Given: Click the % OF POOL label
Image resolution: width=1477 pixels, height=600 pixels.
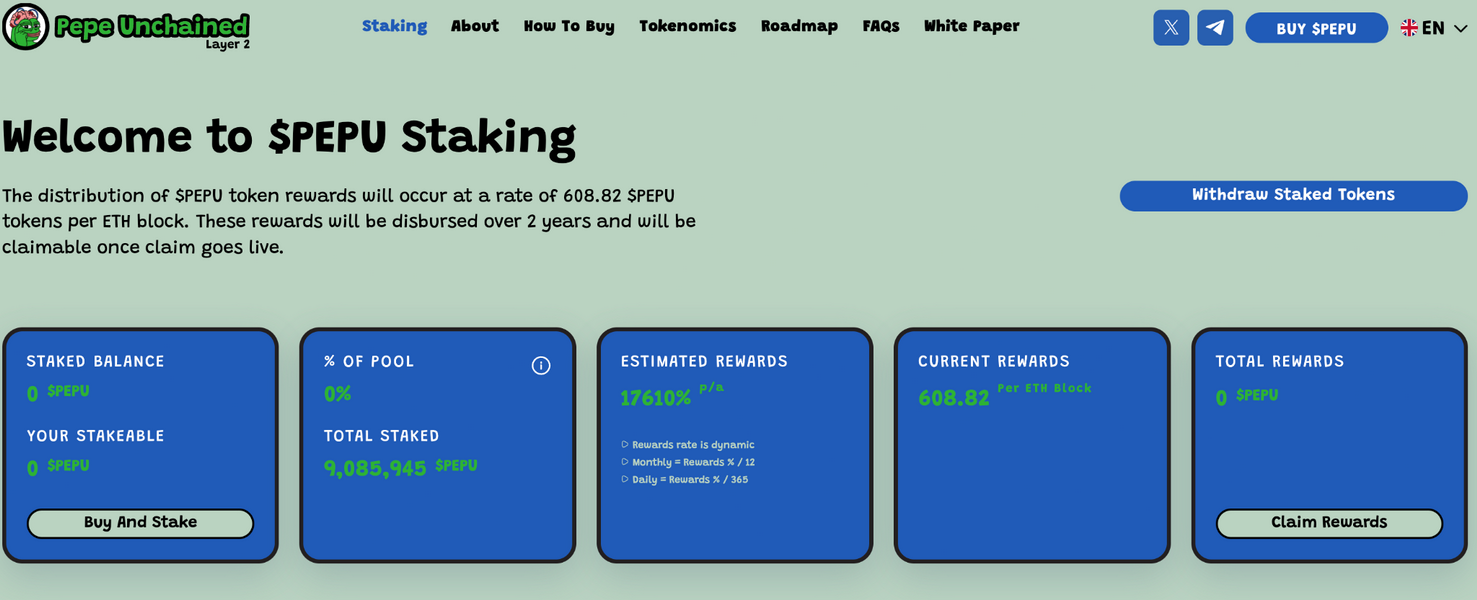Looking at the screenshot, I should pos(369,361).
